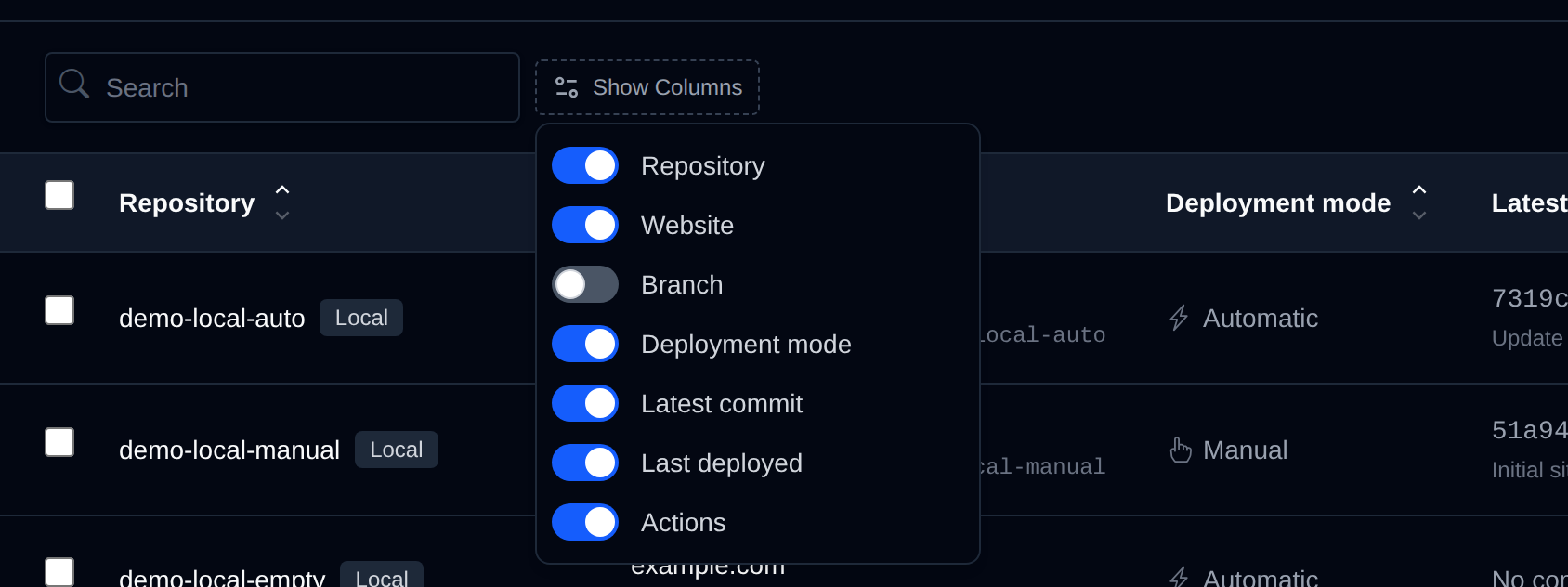Toggle the Latest commit column switch

585,403
